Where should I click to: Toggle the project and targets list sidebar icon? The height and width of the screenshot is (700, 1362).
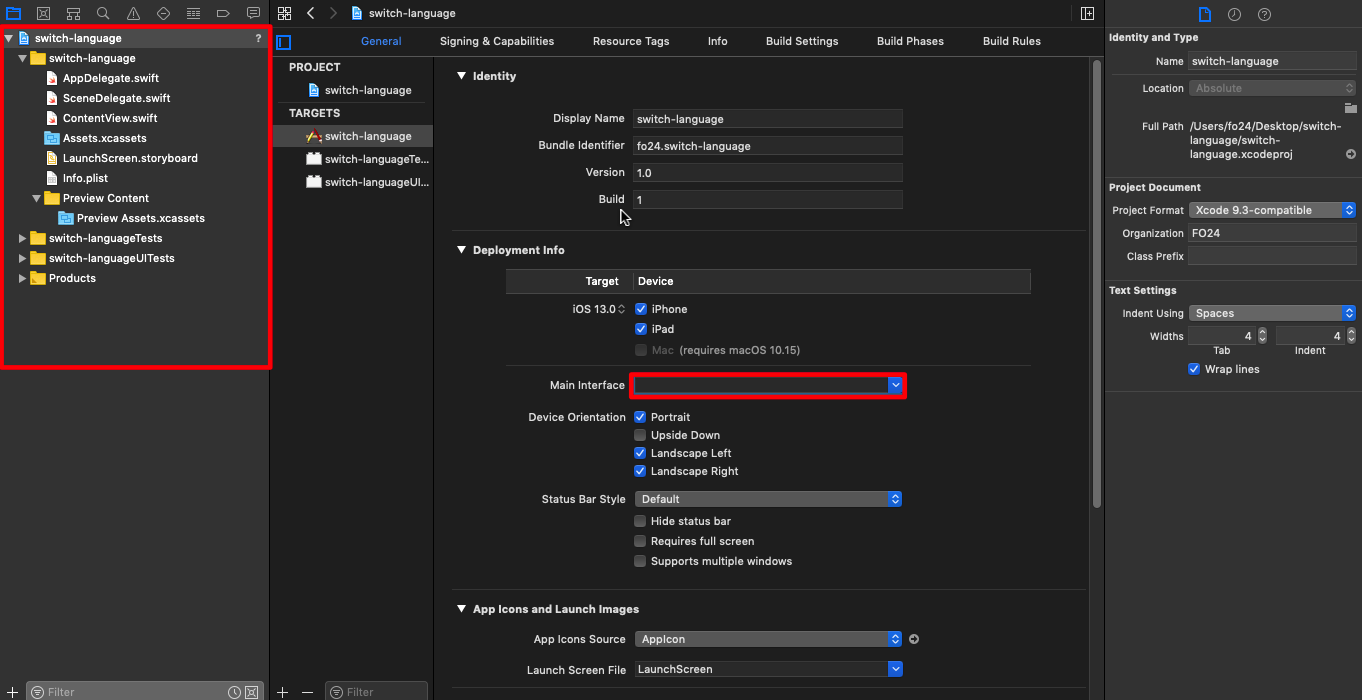pos(283,42)
